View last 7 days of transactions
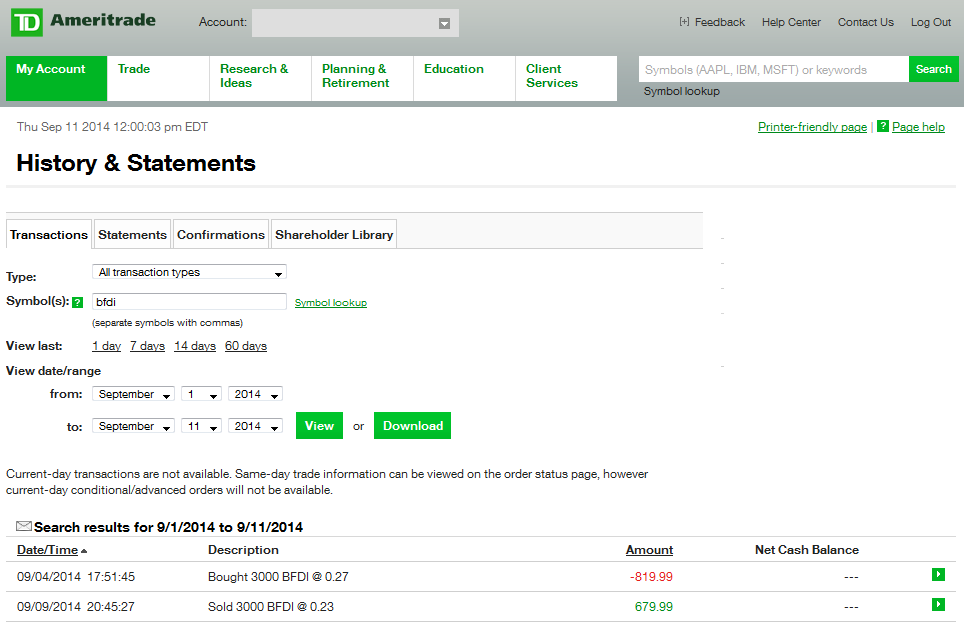The width and height of the screenshot is (964, 625). tap(148, 346)
